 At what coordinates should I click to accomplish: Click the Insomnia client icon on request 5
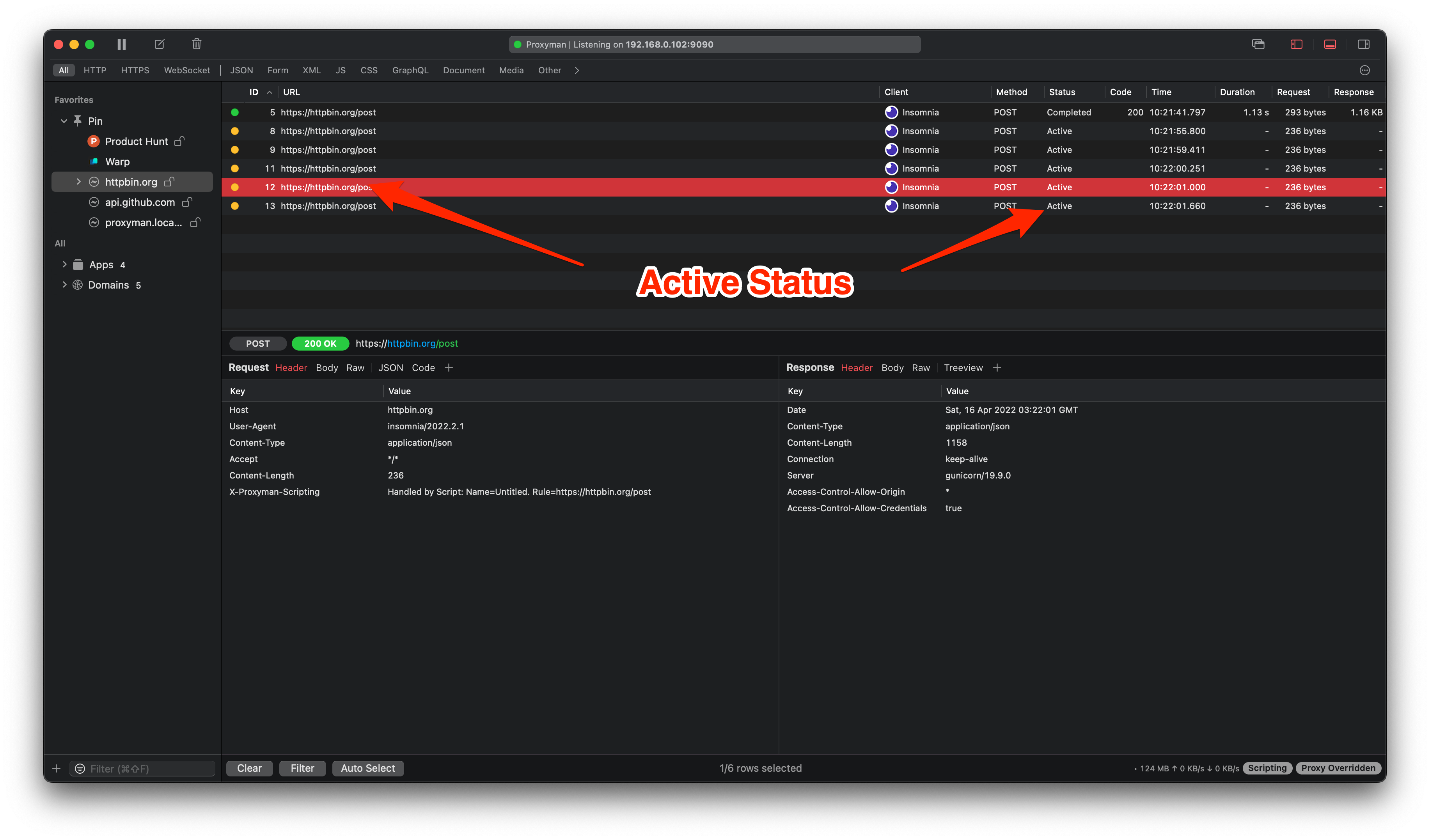891,112
